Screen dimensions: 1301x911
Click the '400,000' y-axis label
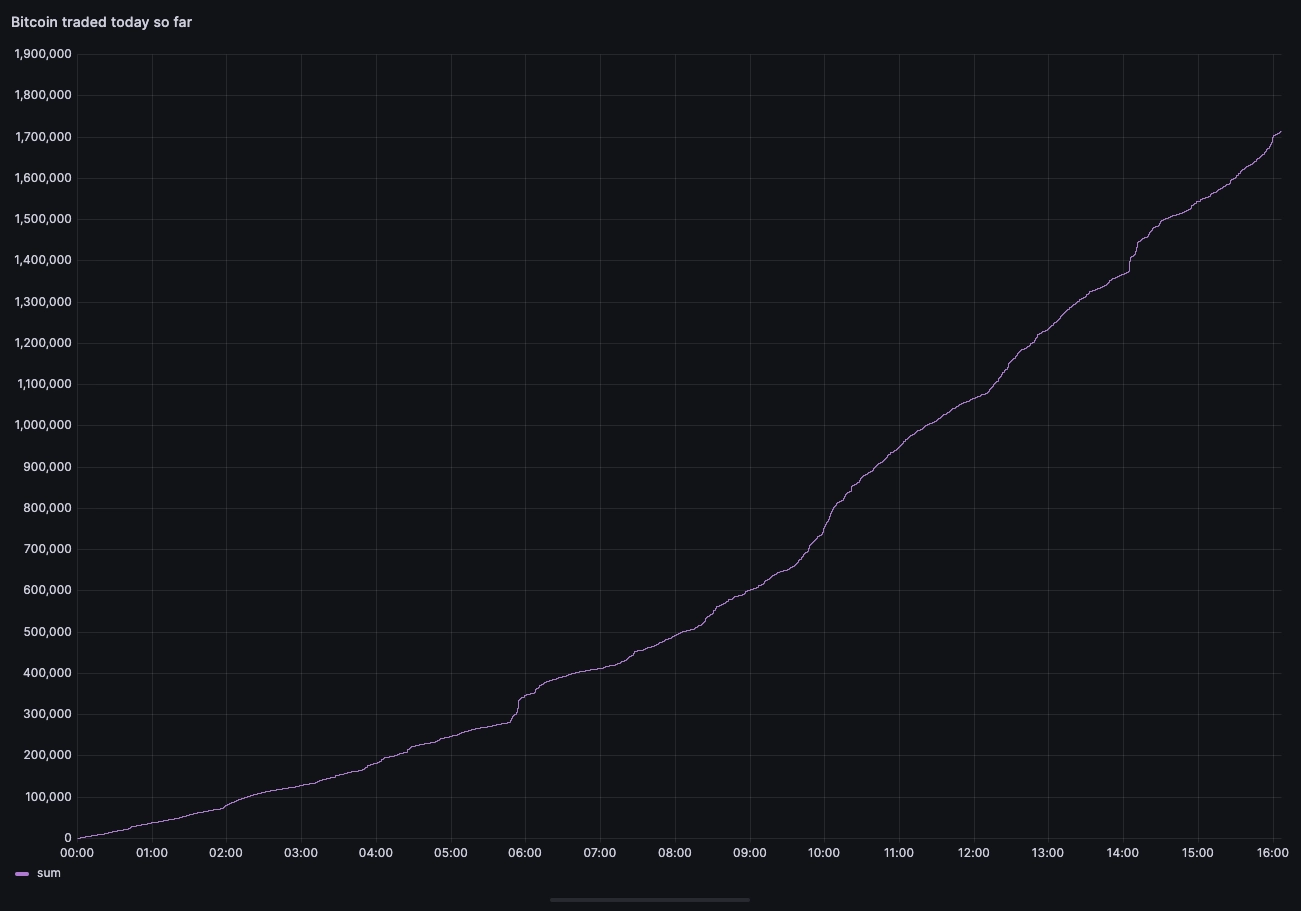coord(48,673)
